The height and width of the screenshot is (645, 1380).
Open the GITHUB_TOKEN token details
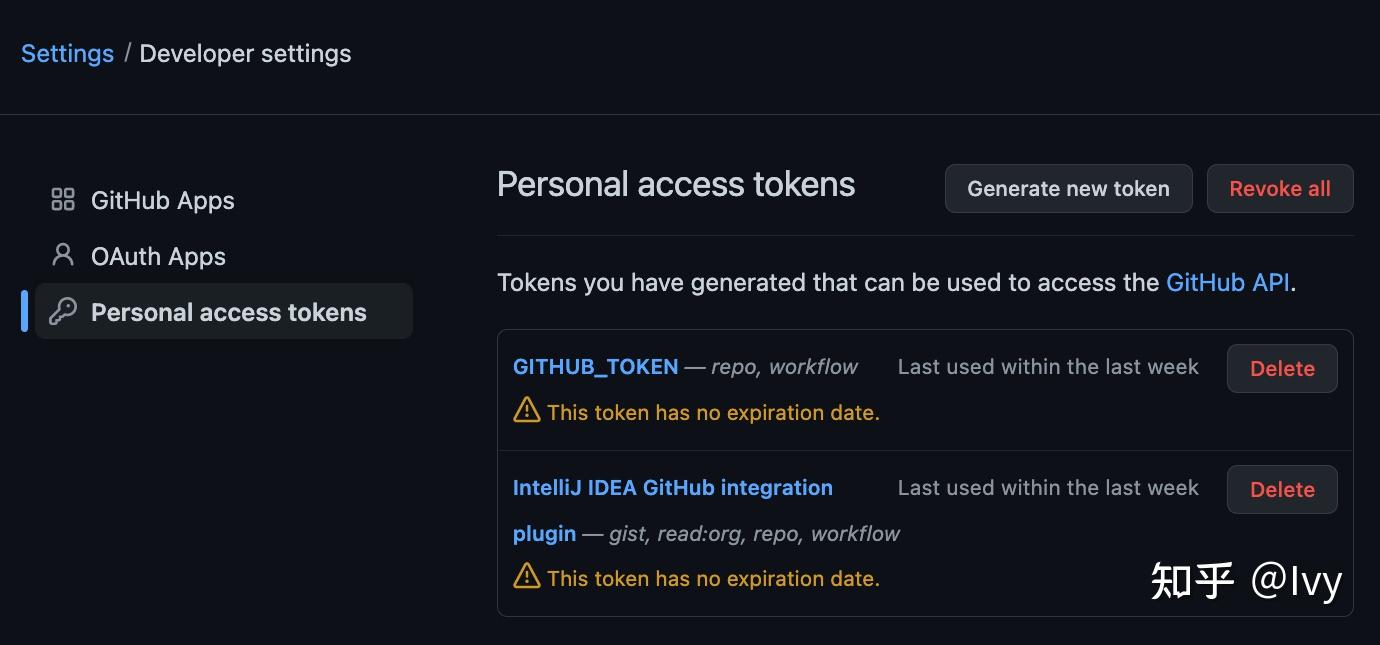[x=596, y=366]
